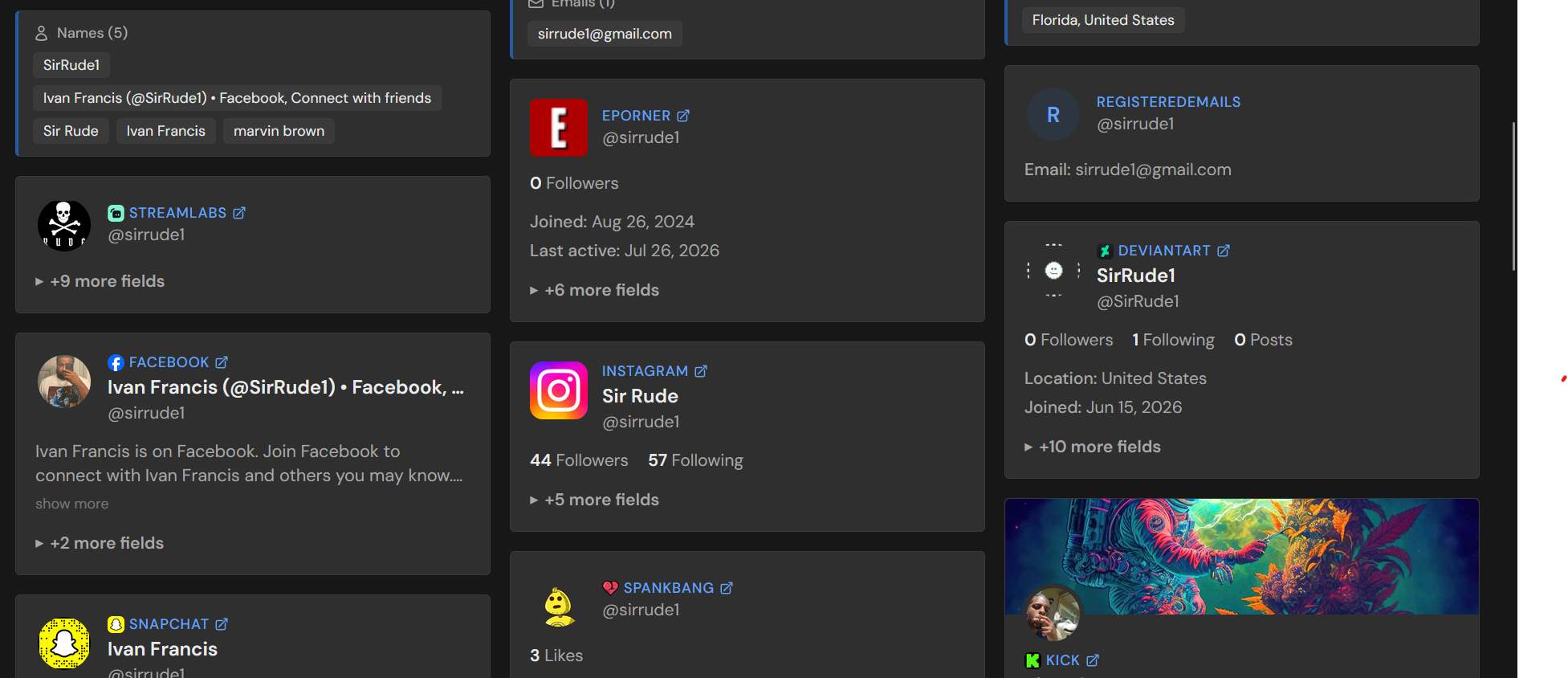Click 'Joined: Jun 15, 2026' text

[1103, 407]
